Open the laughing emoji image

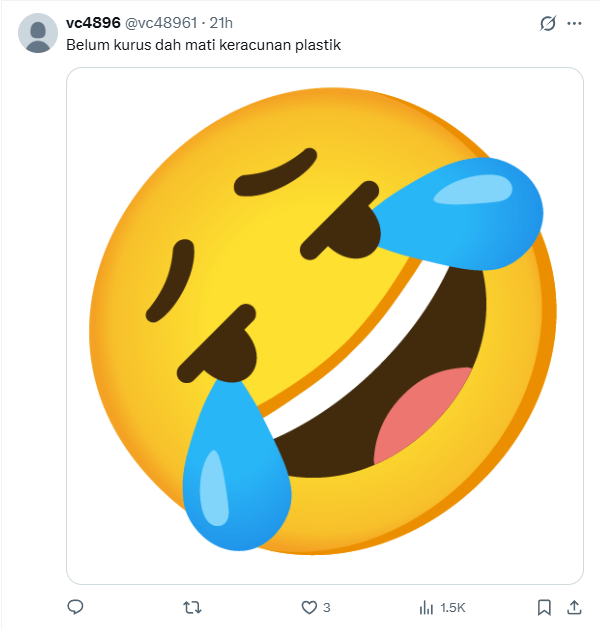(324, 325)
